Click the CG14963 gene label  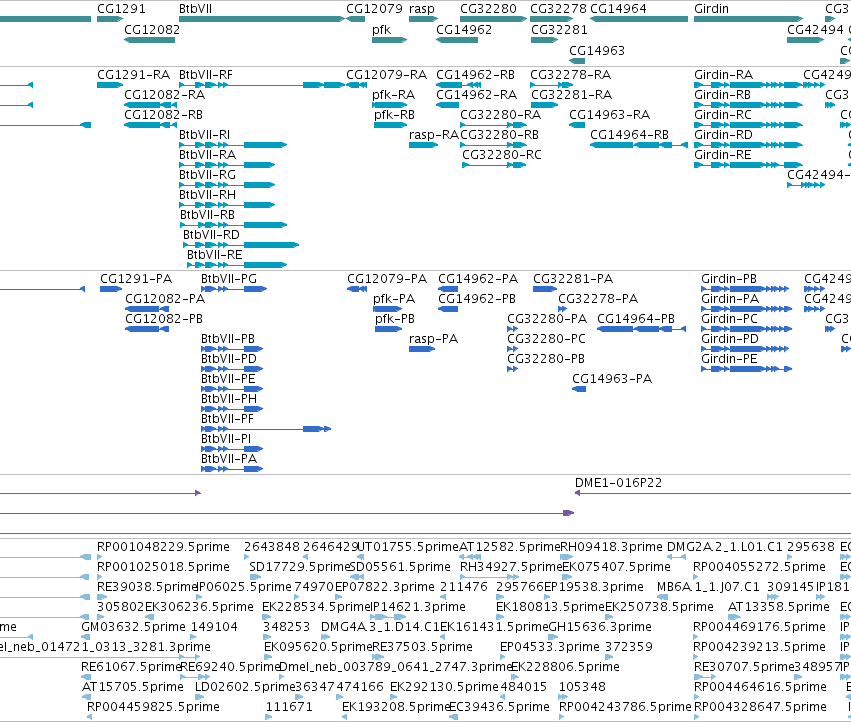tap(597, 50)
